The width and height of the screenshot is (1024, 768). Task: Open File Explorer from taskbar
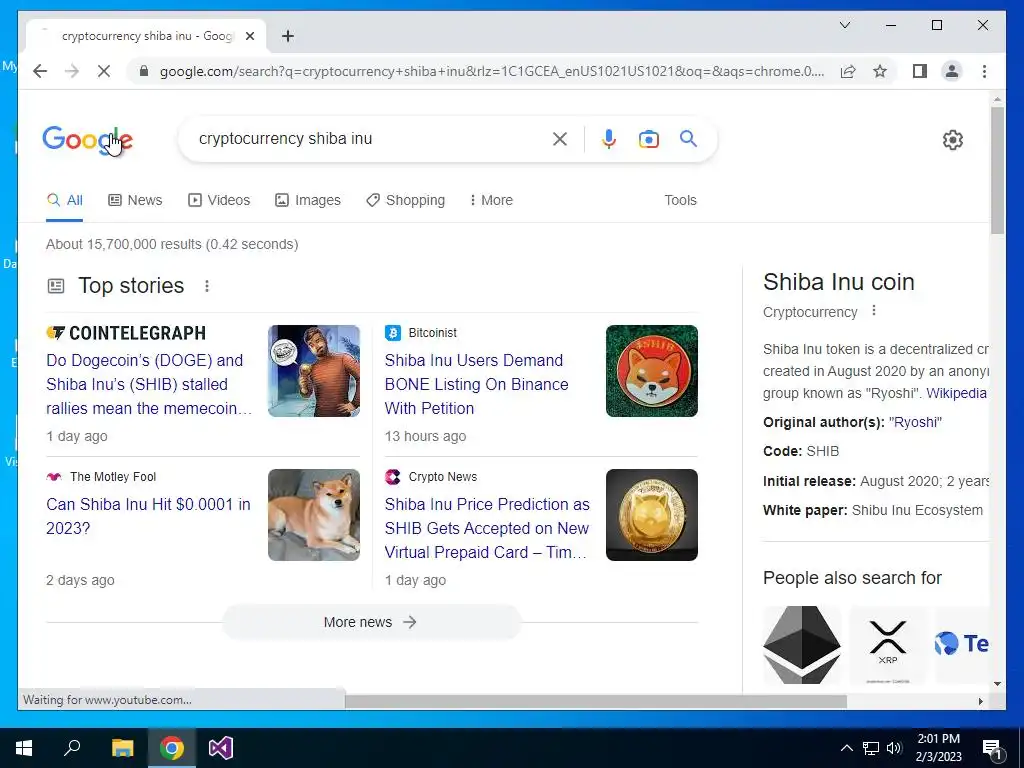[122, 748]
